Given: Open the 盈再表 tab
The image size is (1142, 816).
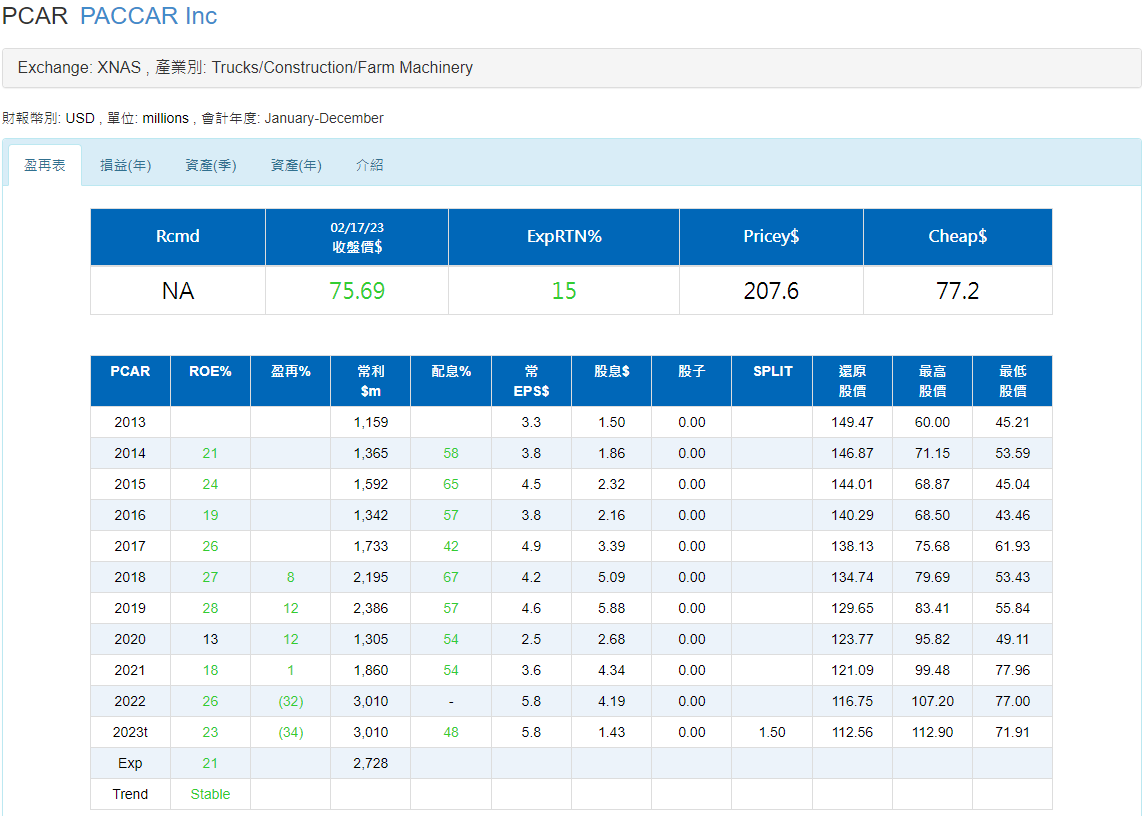Looking at the screenshot, I should point(45,165).
